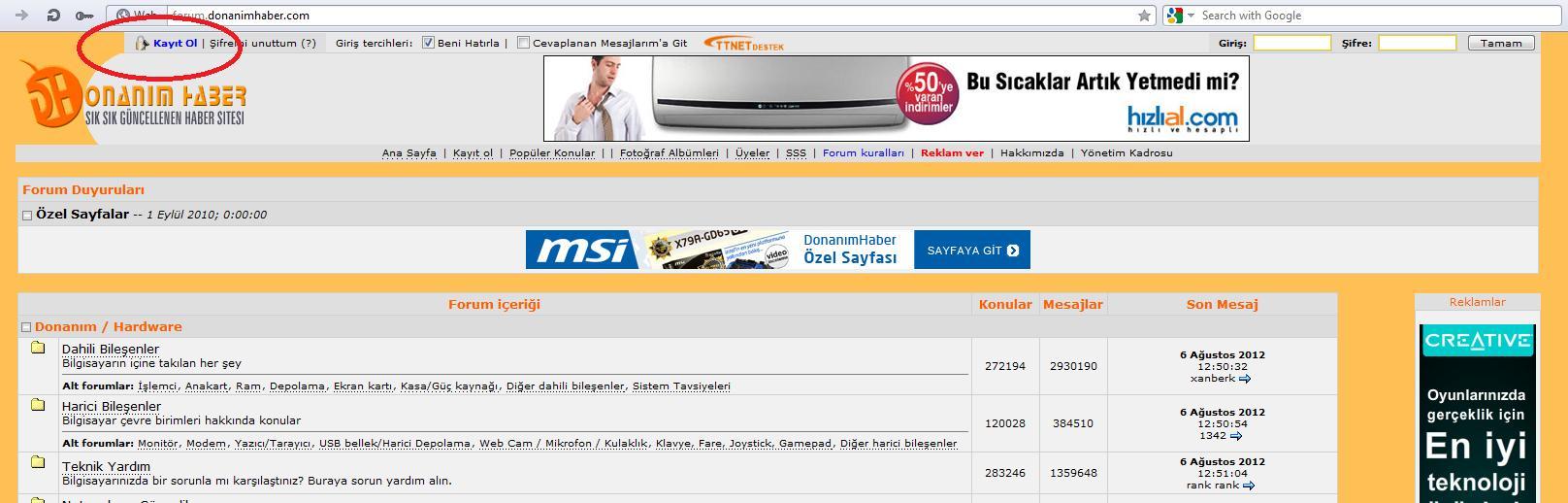This screenshot has width=1568, height=503.
Task: Collapse the Özel Sayfalar announcement section
Action: coord(27,215)
